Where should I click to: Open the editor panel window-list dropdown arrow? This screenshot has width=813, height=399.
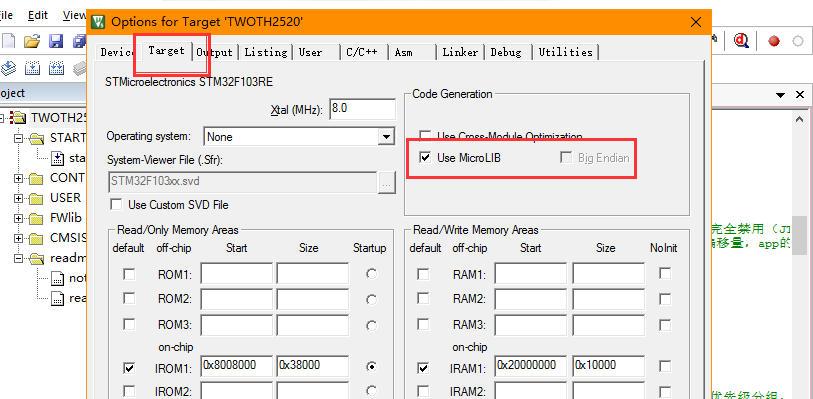pos(780,95)
